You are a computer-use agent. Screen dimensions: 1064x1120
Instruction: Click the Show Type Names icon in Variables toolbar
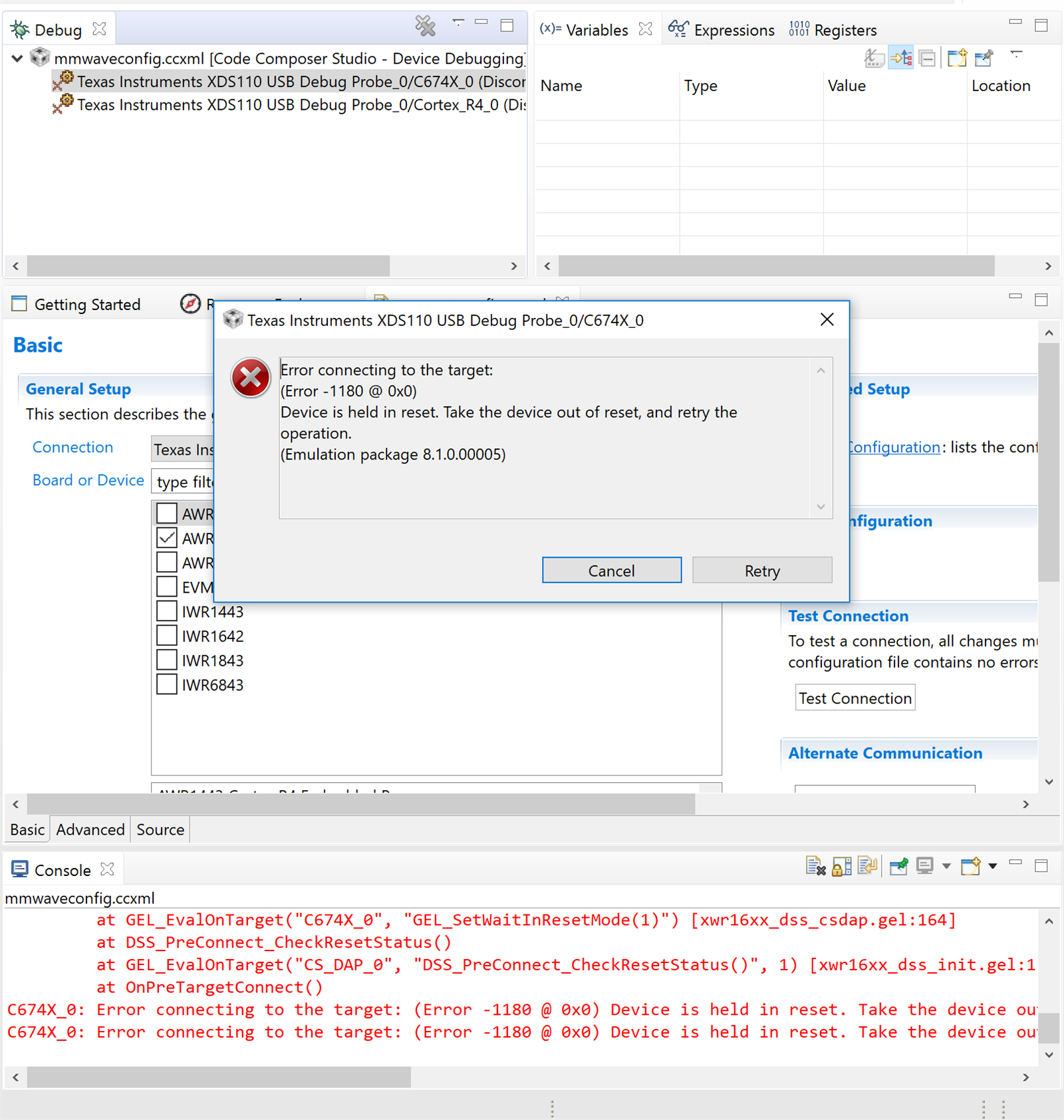tap(874, 59)
